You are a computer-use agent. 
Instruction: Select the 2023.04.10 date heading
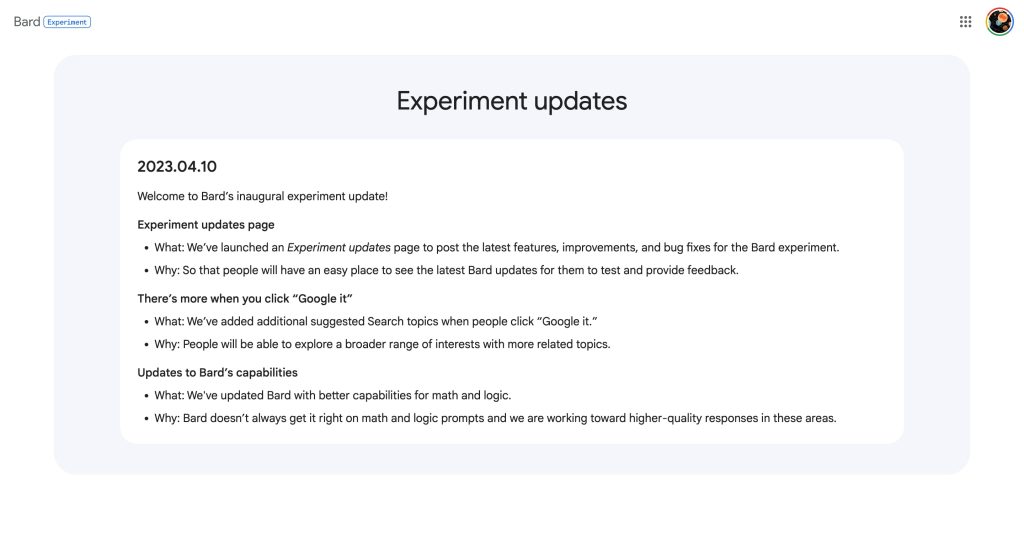tap(177, 166)
